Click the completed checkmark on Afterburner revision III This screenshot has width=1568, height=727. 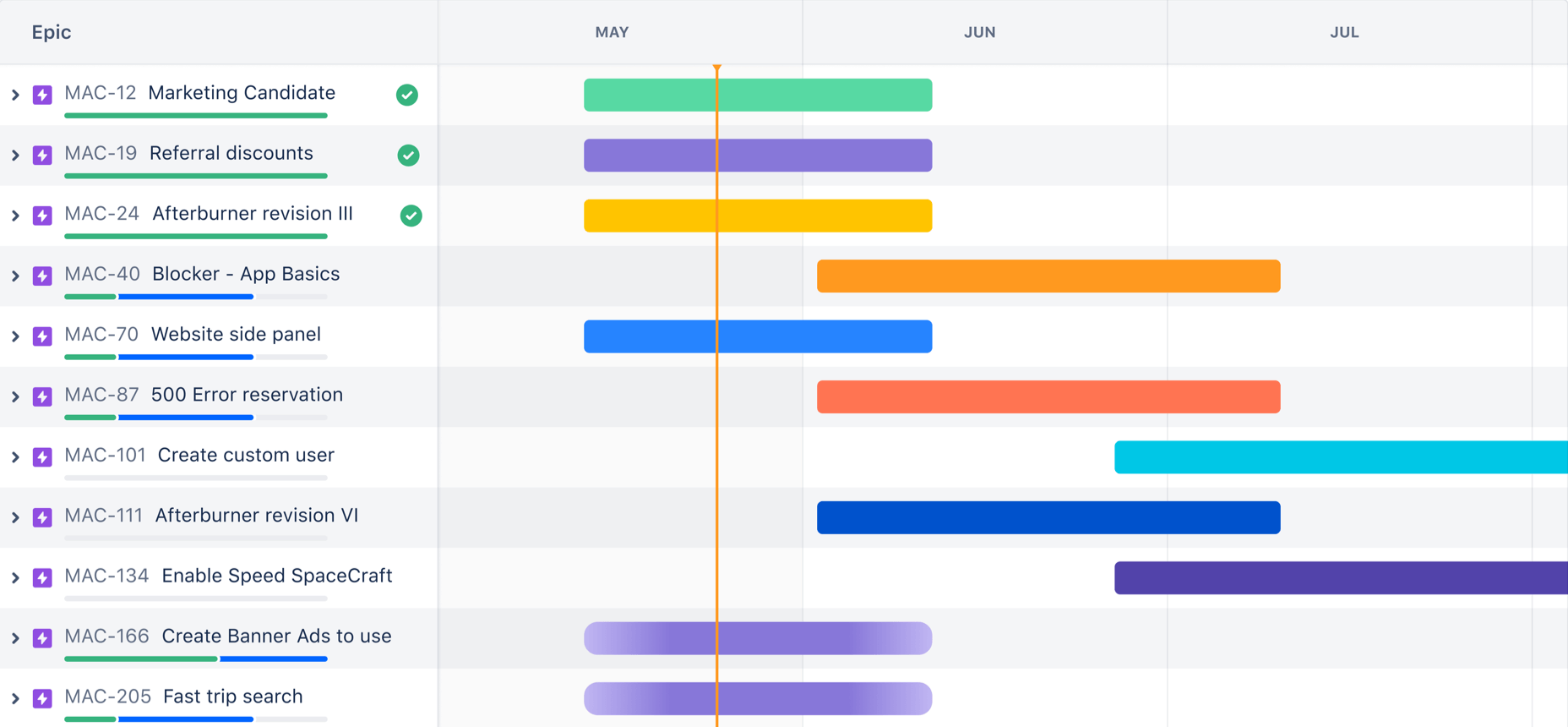pos(411,216)
